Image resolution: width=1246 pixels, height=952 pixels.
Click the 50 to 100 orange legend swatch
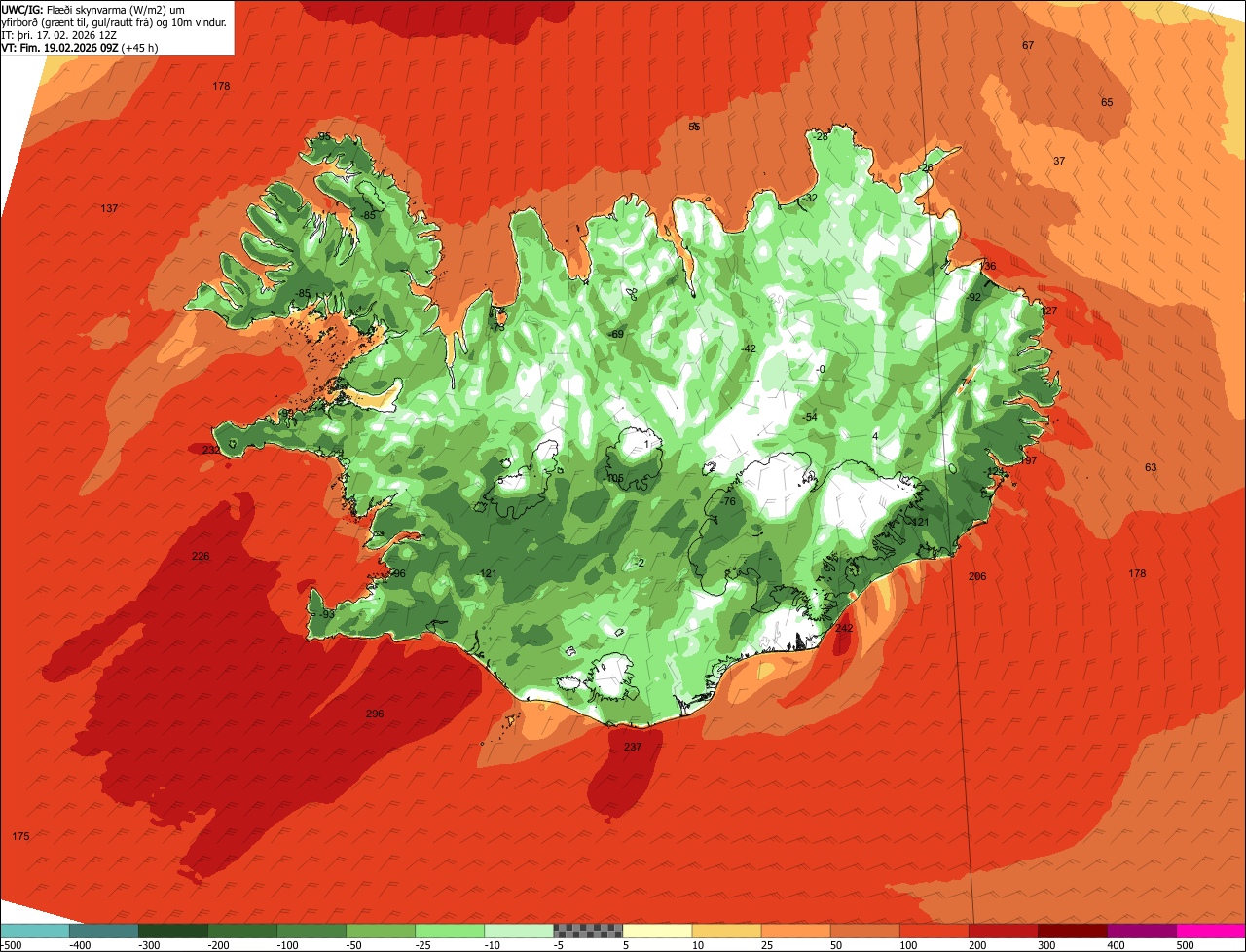[x=864, y=931]
